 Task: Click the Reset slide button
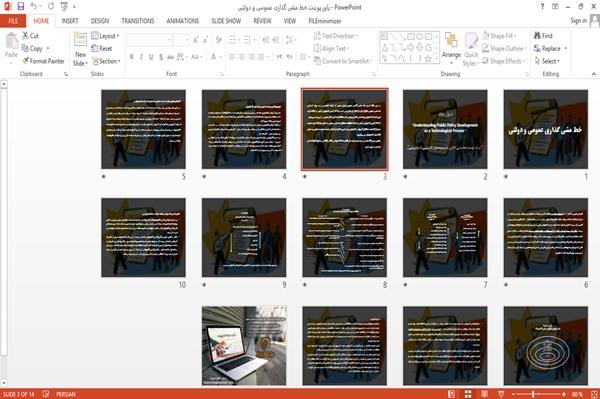coord(102,48)
